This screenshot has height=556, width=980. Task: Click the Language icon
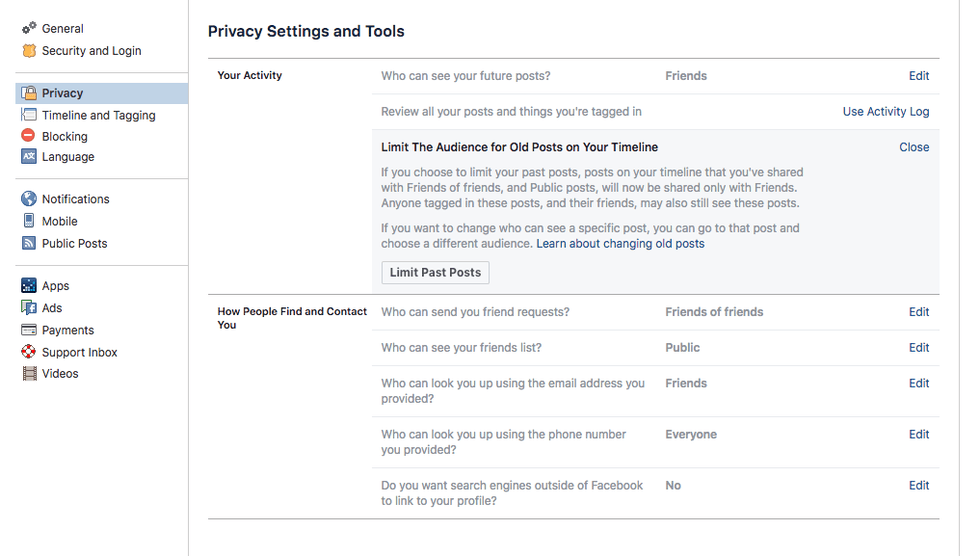[29, 157]
